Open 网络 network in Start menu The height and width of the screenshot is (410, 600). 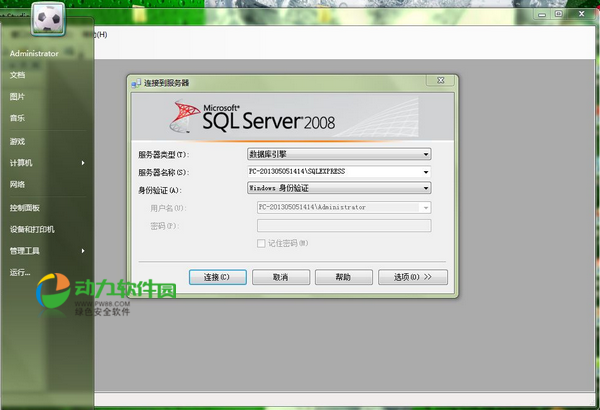point(17,185)
